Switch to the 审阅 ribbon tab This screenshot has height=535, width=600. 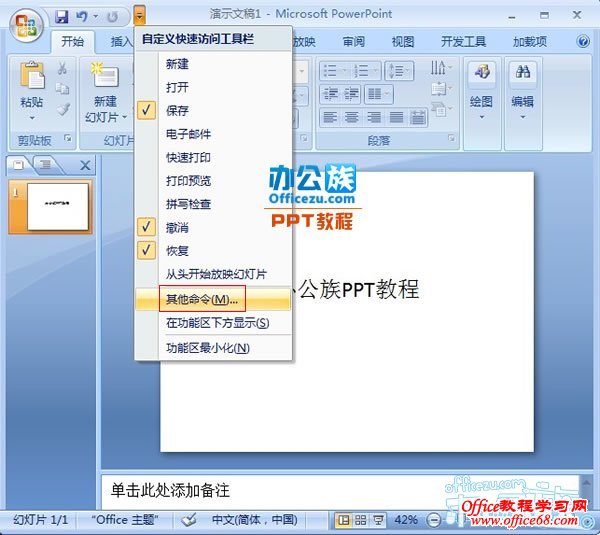click(x=353, y=41)
